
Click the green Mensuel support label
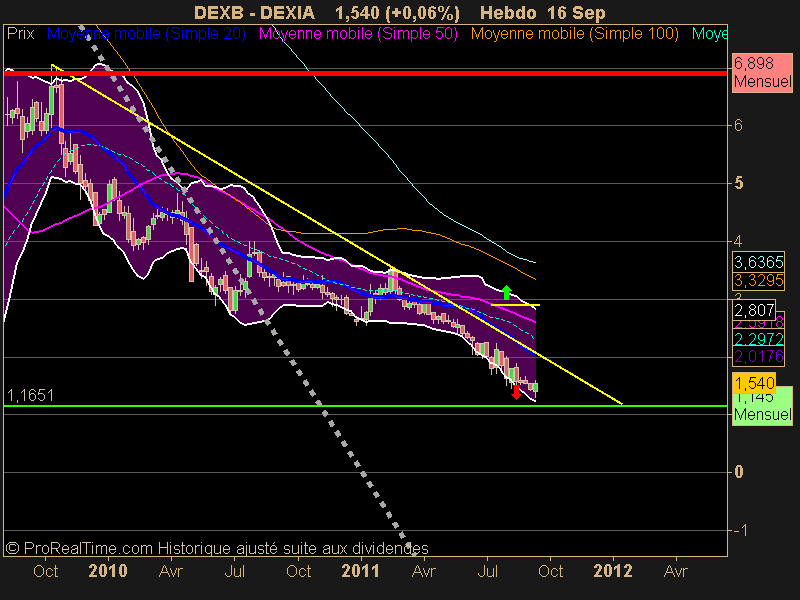pos(763,408)
